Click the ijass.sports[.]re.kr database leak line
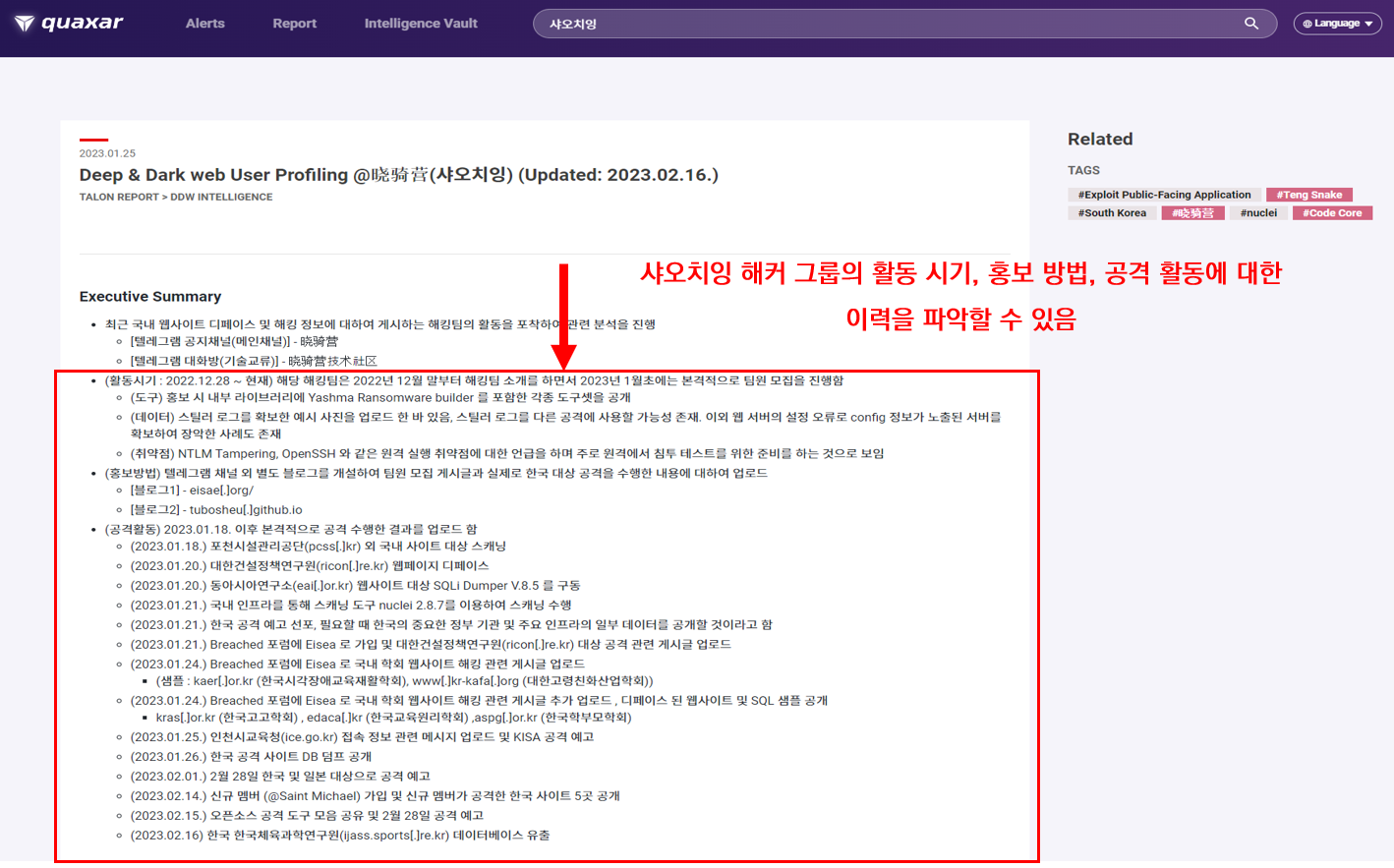The image size is (1394, 868). coord(340,835)
